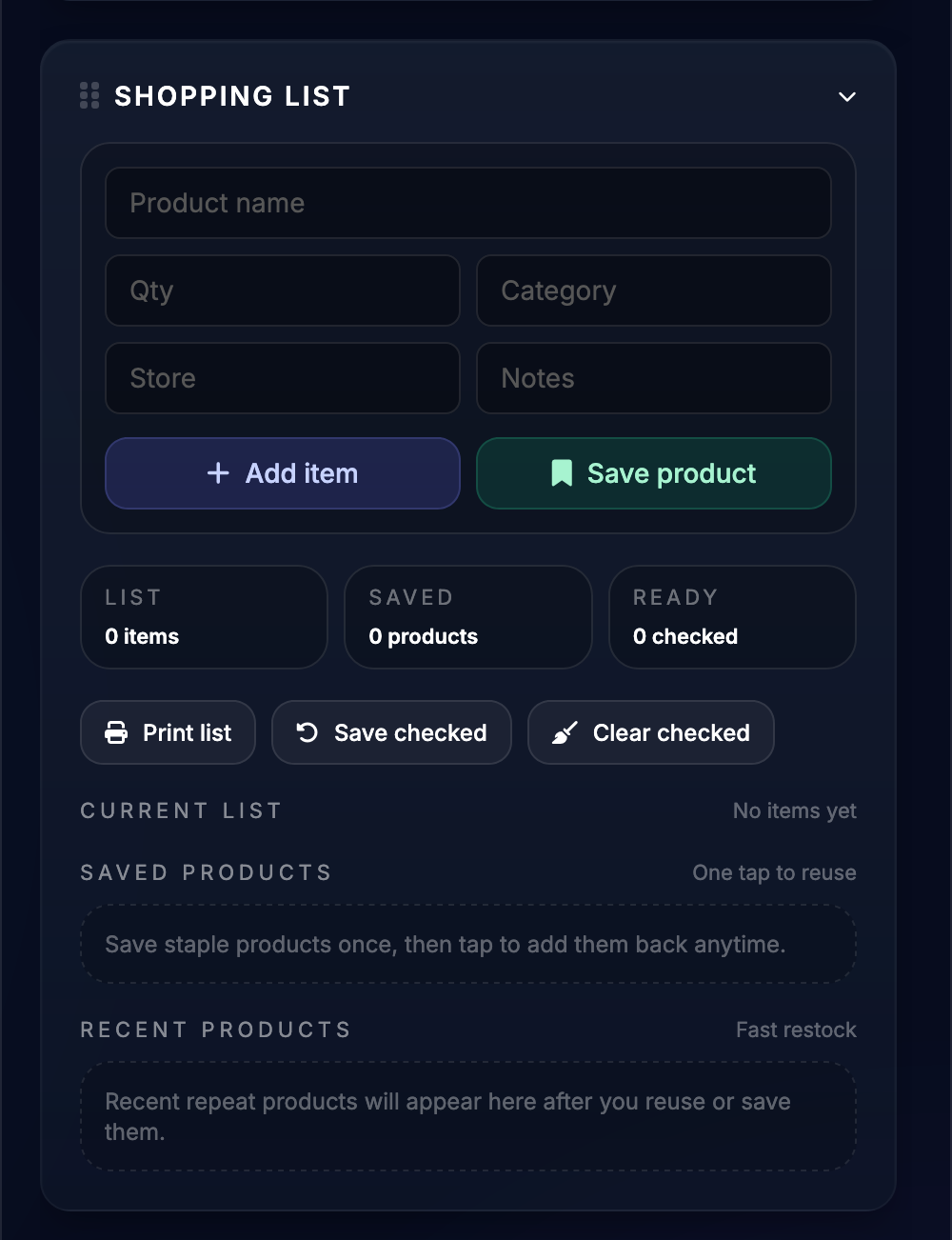Click the Category input field

(x=653, y=290)
